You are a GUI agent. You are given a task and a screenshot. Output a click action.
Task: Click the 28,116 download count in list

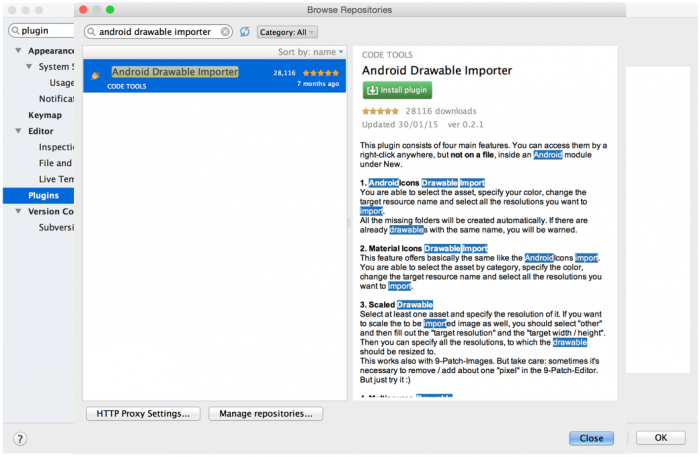[x=284, y=73]
